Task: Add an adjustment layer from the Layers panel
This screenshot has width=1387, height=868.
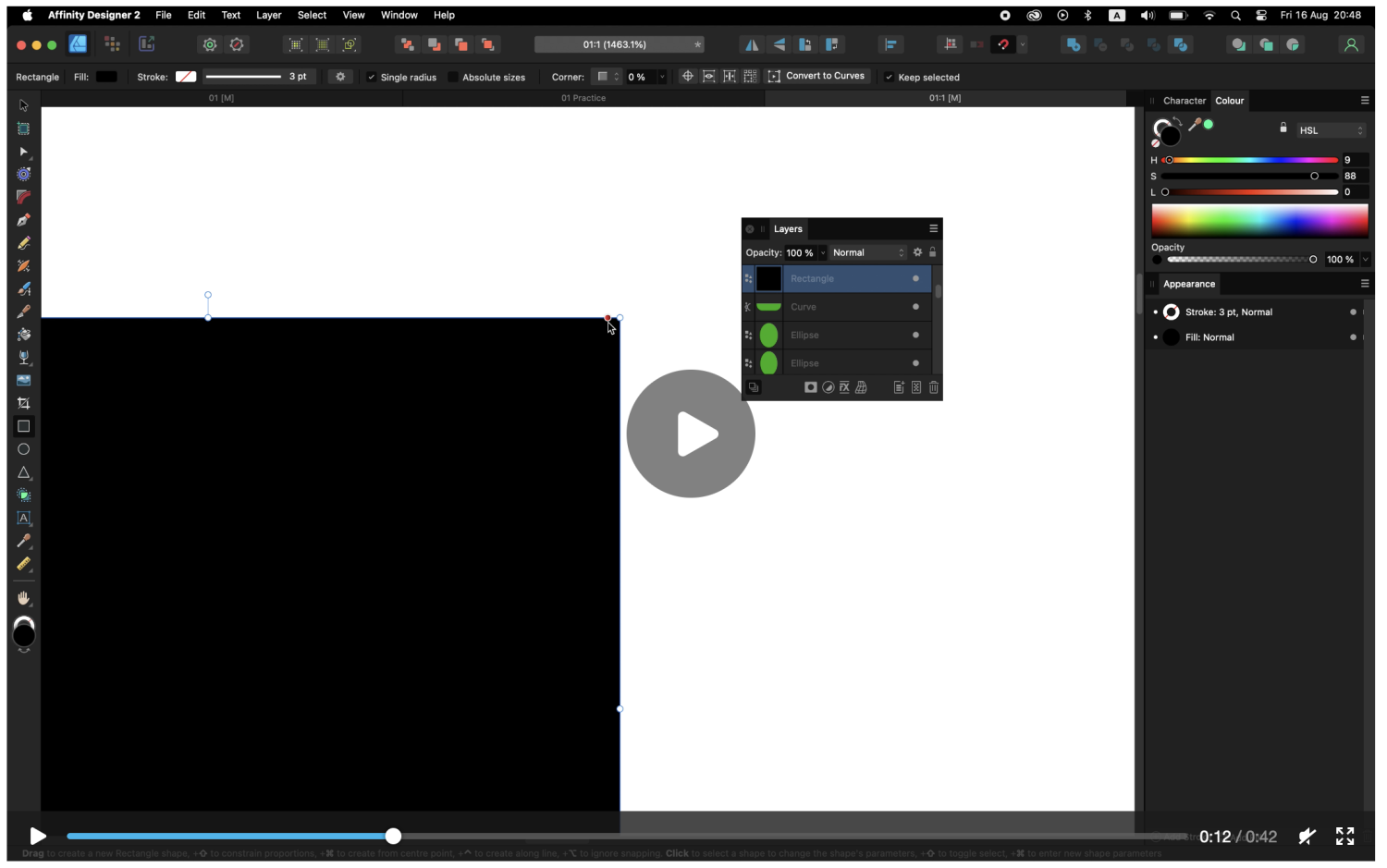Action: coord(828,387)
